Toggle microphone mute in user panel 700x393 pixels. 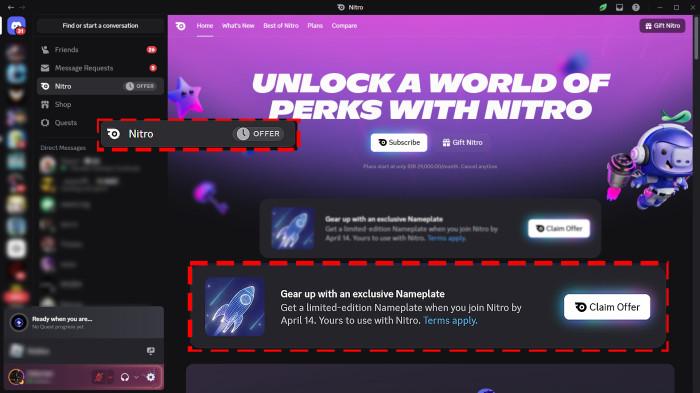(x=99, y=377)
